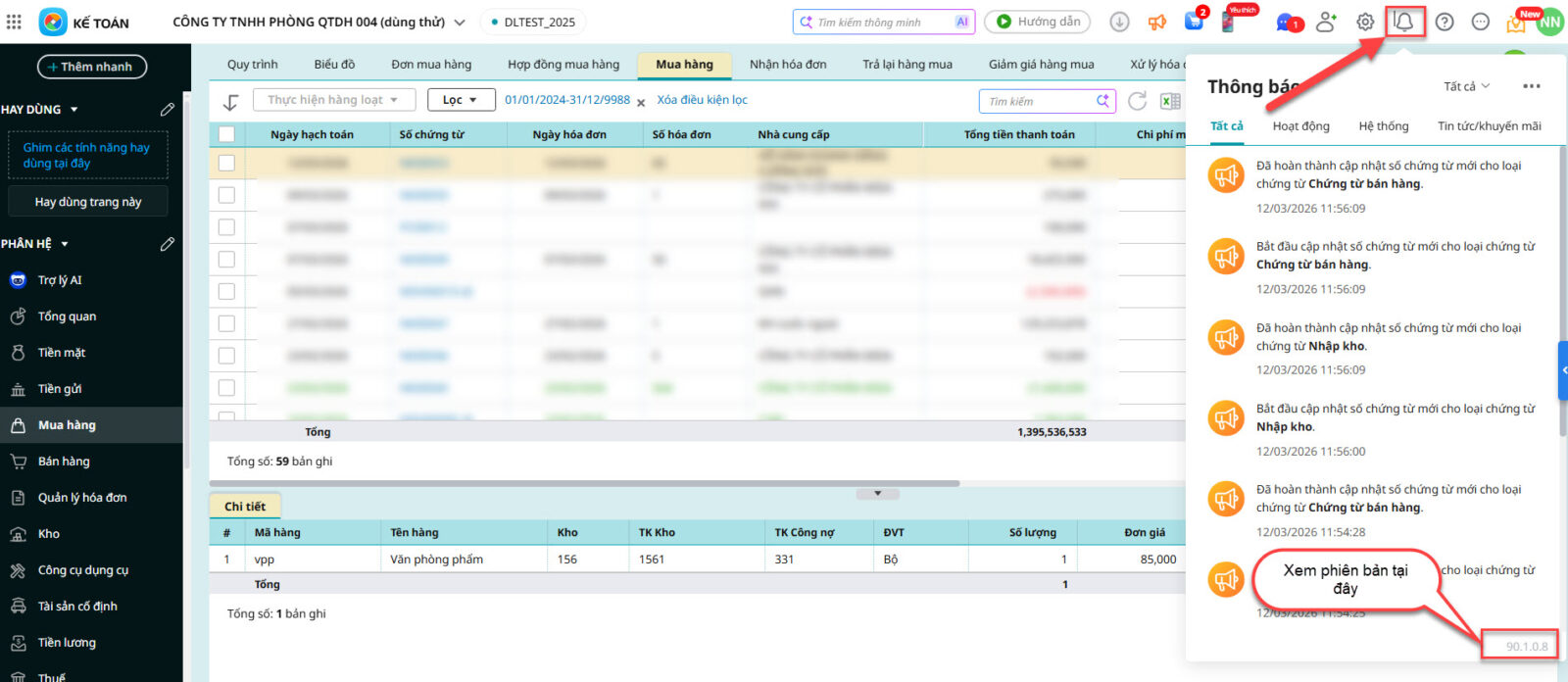Open the three-dot notification options menu
Screen dimensions: 1568x682
click(1531, 86)
